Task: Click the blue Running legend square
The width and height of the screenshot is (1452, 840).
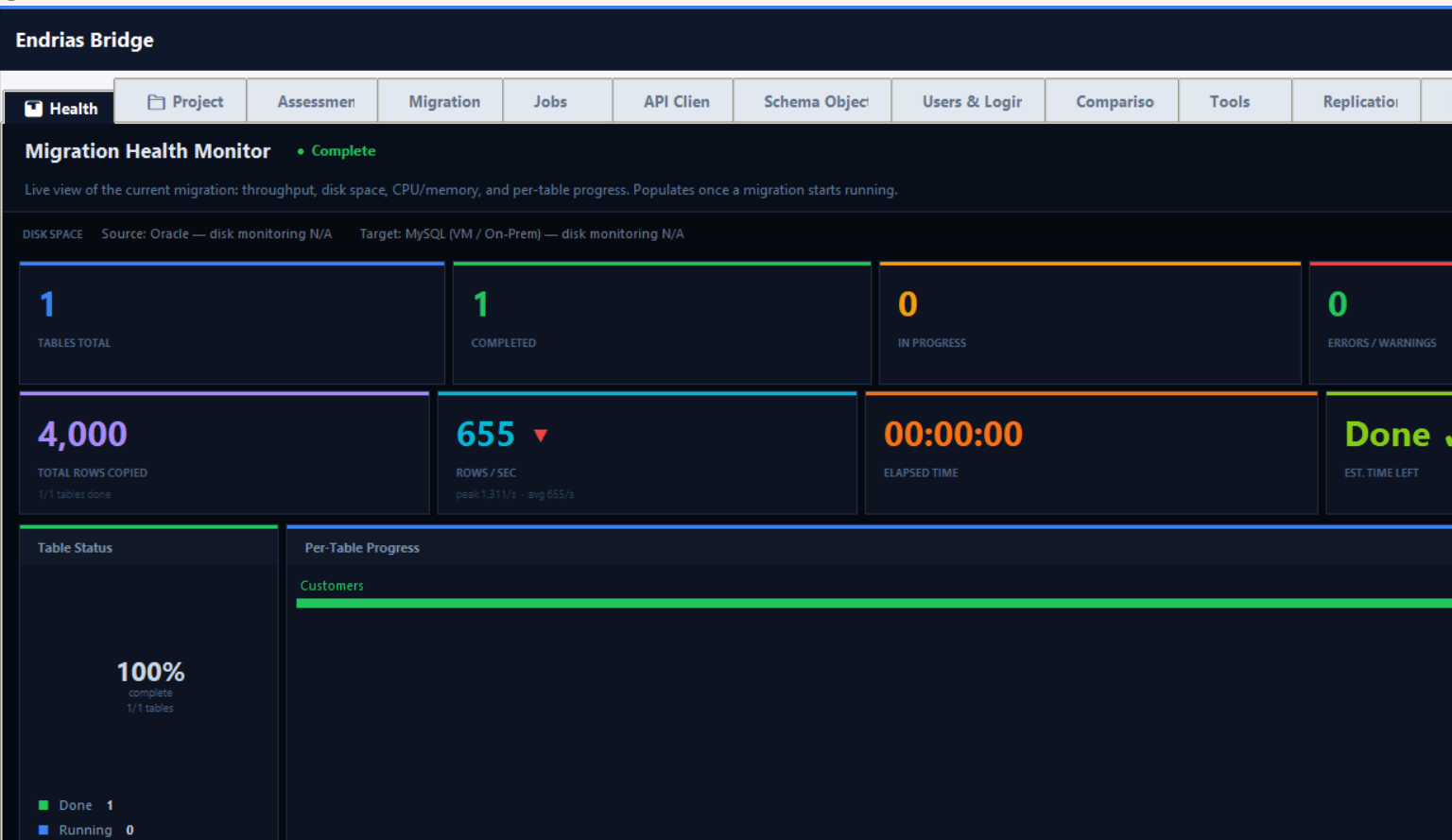Action: click(x=43, y=830)
